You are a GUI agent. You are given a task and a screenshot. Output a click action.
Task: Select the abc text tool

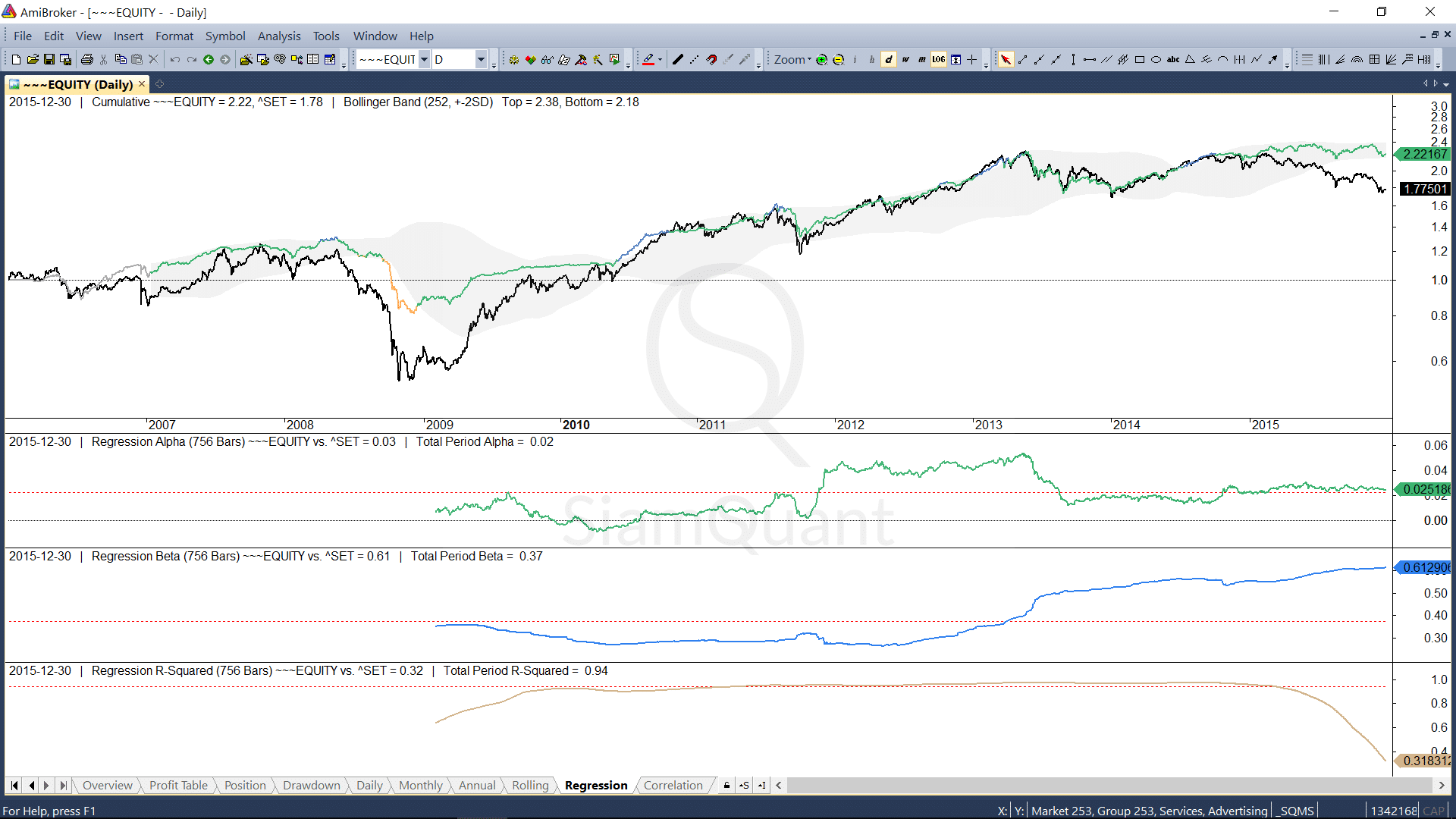pyautogui.click(x=1172, y=60)
